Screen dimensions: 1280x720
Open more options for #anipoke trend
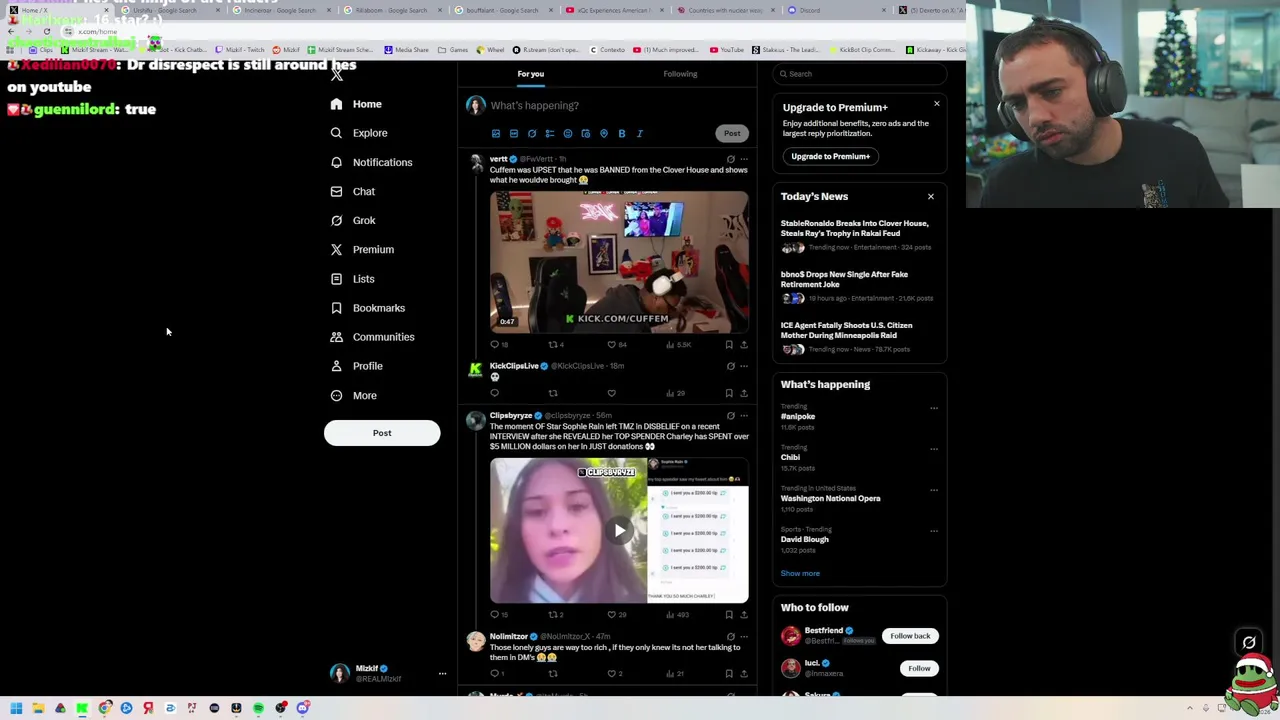coord(934,408)
